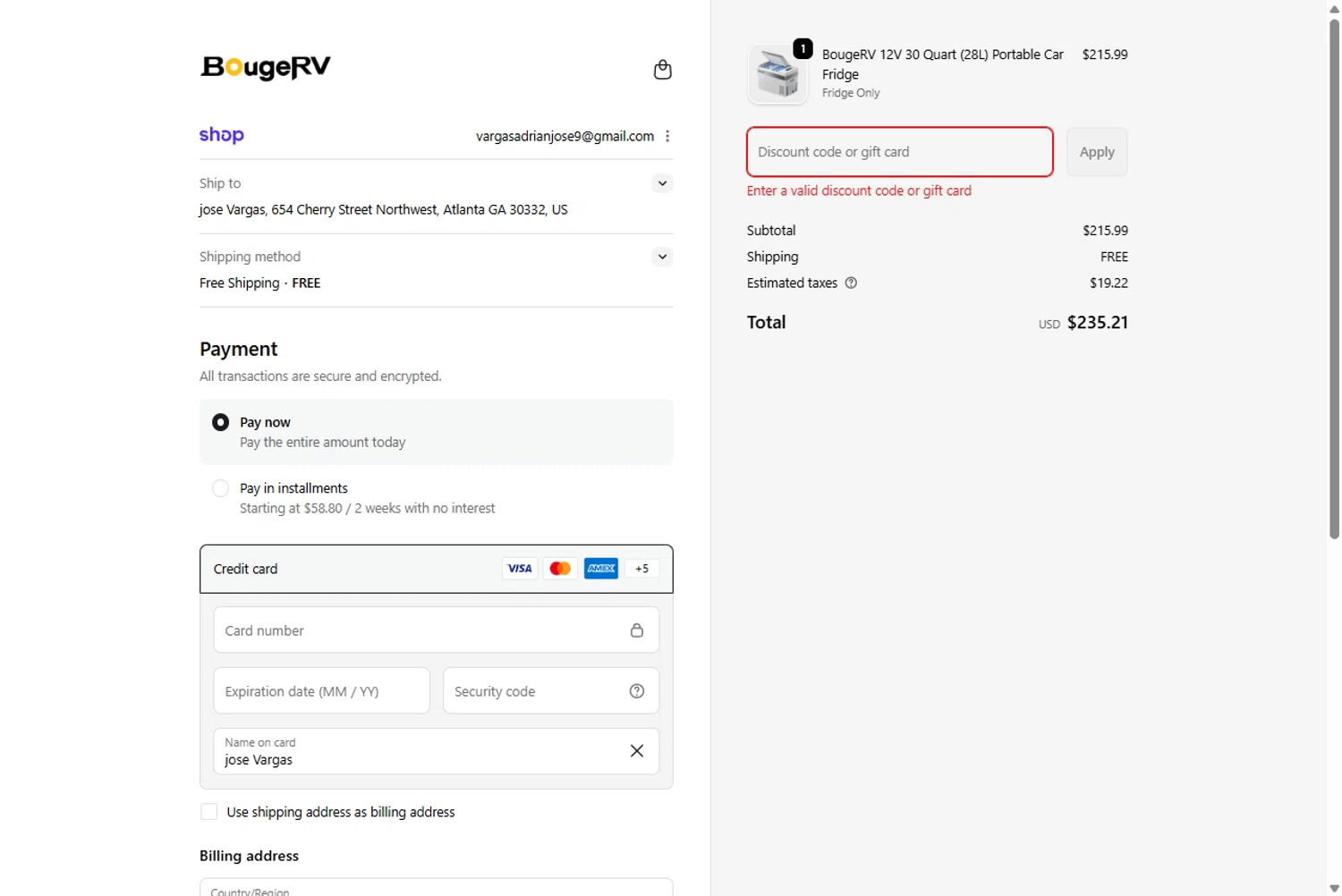The width and height of the screenshot is (1342, 896).
Task: Click the discount code error message
Action: click(859, 190)
